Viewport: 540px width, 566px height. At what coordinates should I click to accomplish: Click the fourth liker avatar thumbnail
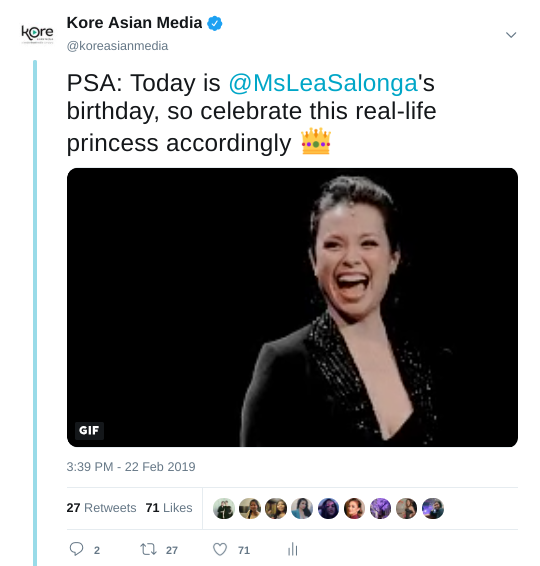point(302,509)
